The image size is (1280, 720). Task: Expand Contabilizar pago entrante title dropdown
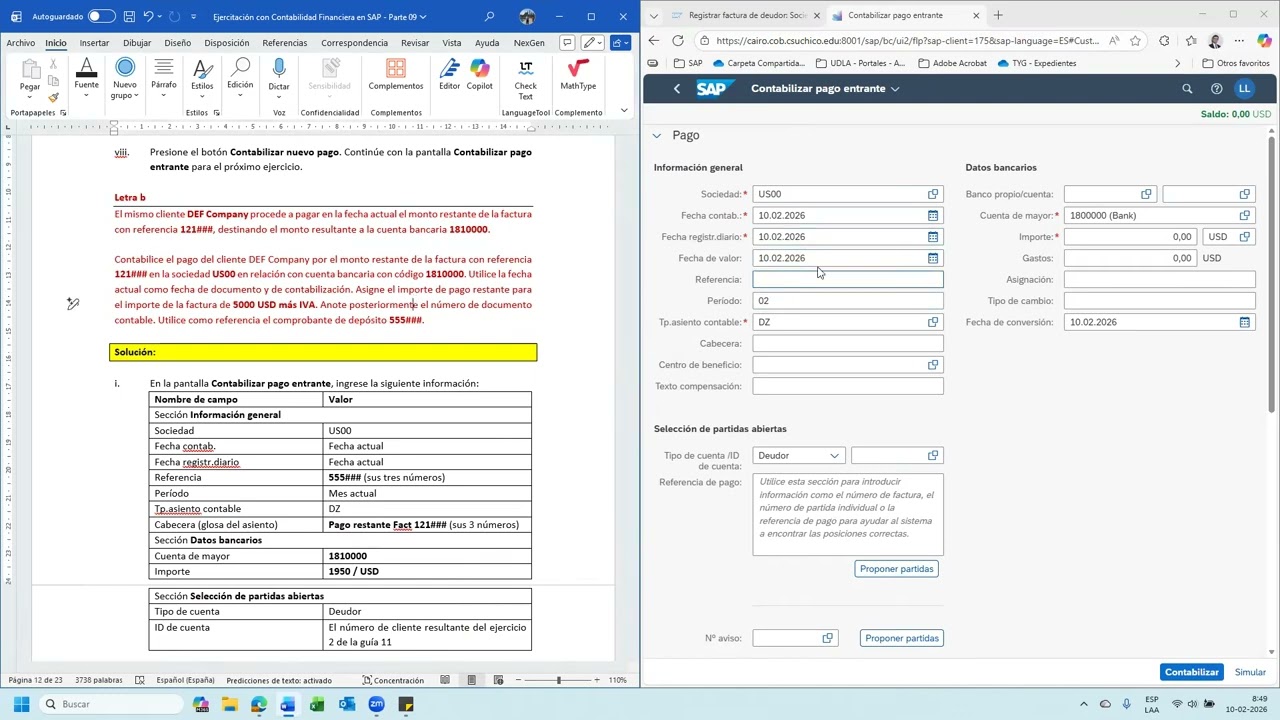[895, 89]
